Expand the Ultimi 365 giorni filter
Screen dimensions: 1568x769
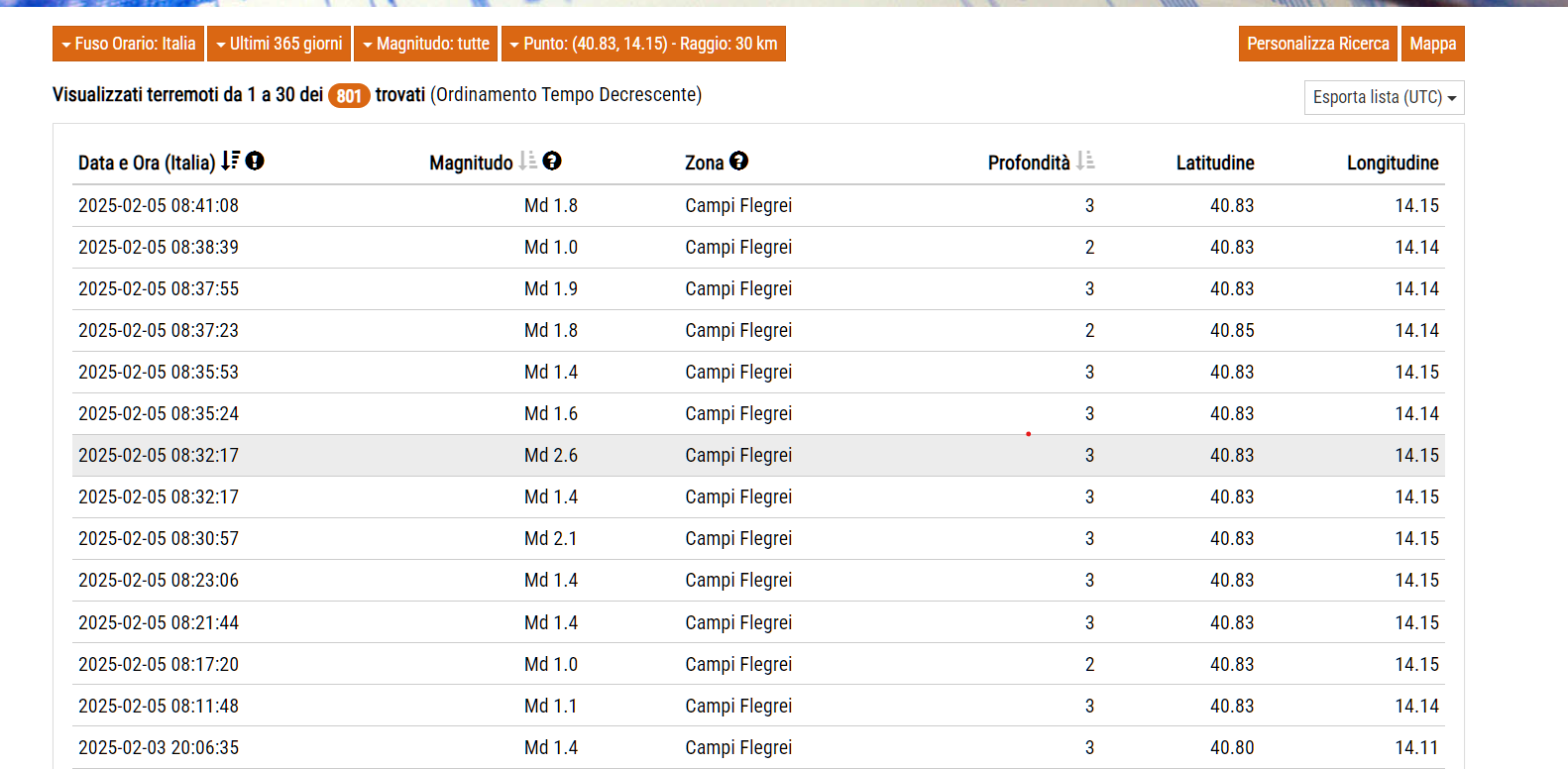(x=279, y=44)
